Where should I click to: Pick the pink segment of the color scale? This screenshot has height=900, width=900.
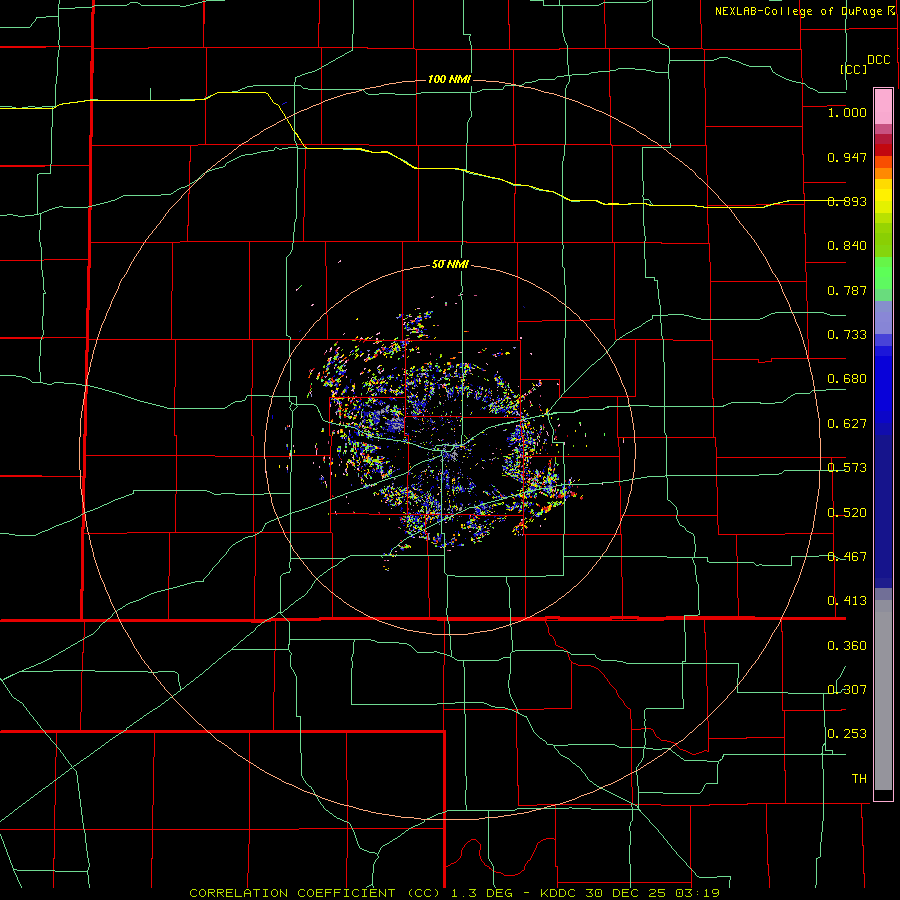point(883,107)
